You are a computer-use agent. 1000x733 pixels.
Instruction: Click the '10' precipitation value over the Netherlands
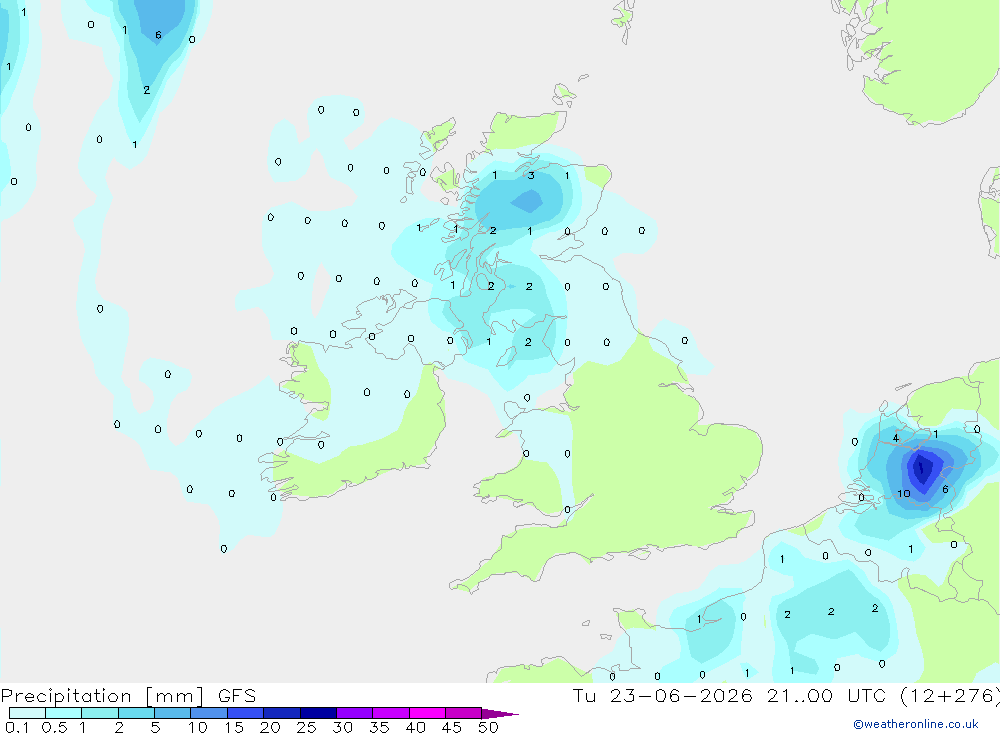(904, 493)
